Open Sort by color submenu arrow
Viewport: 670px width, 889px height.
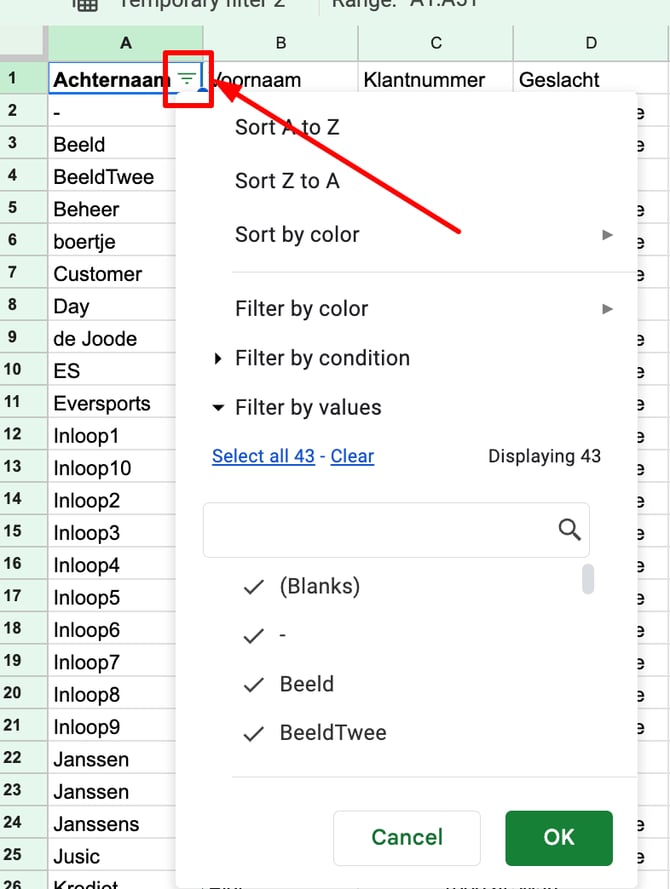[607, 235]
